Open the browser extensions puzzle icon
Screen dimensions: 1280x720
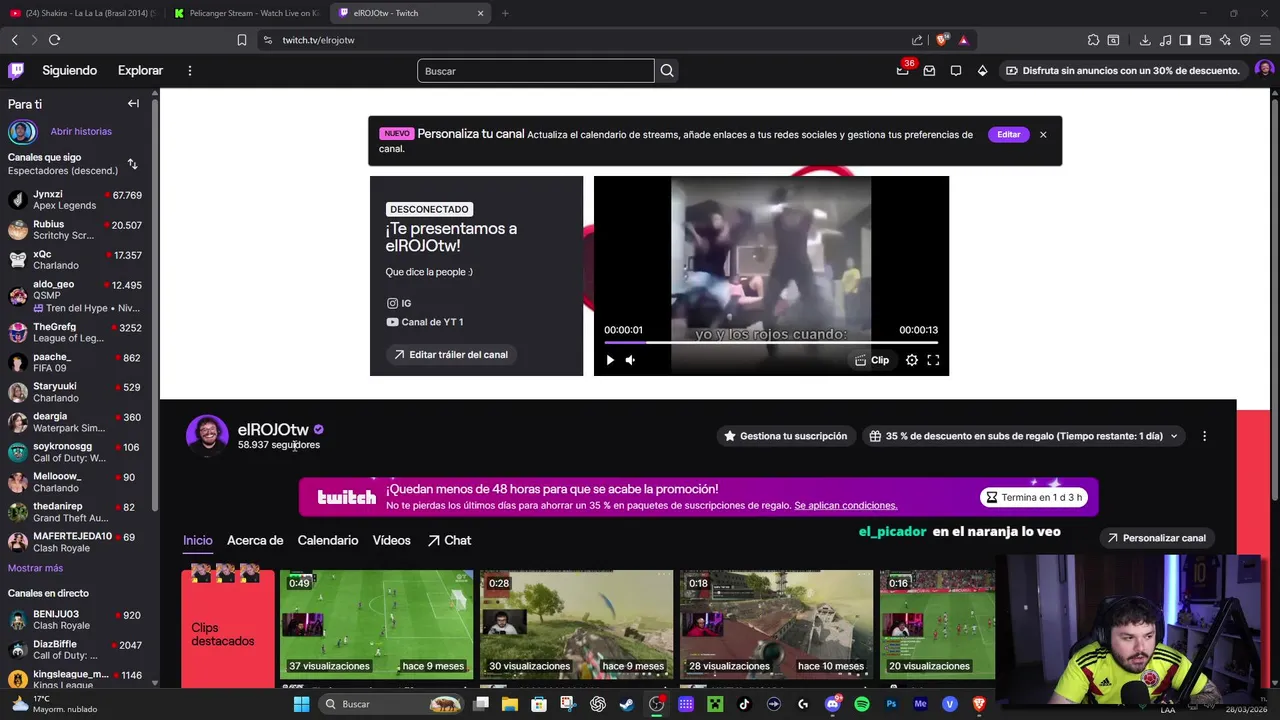pyautogui.click(x=1093, y=40)
